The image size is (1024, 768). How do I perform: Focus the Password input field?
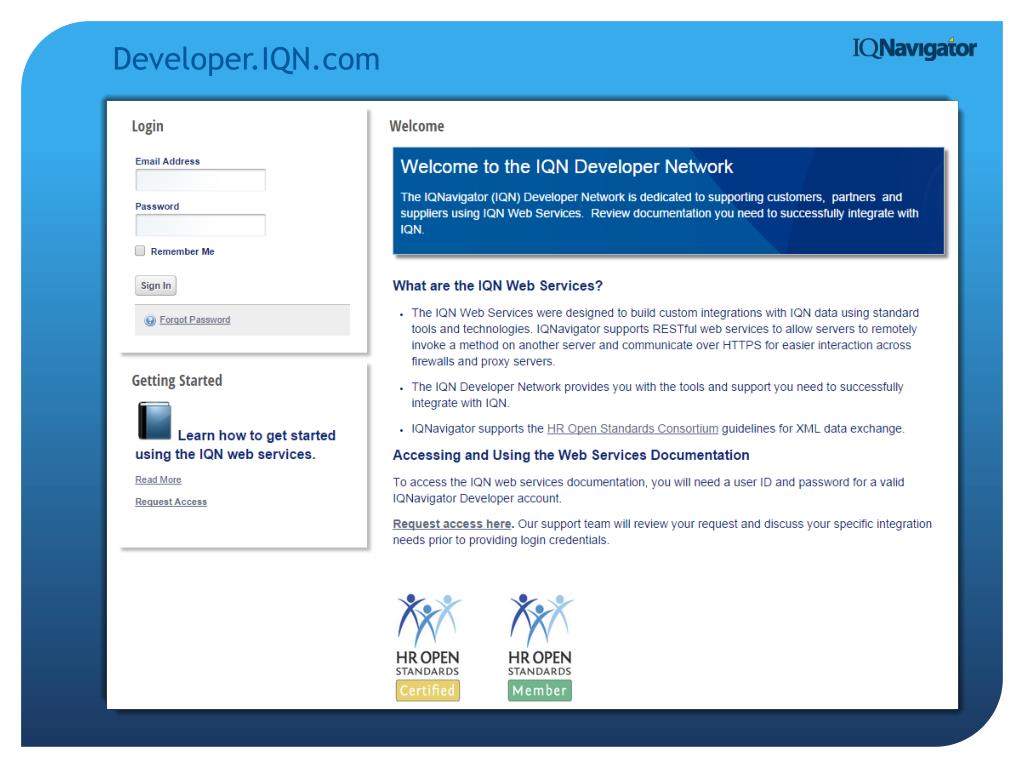click(x=200, y=225)
